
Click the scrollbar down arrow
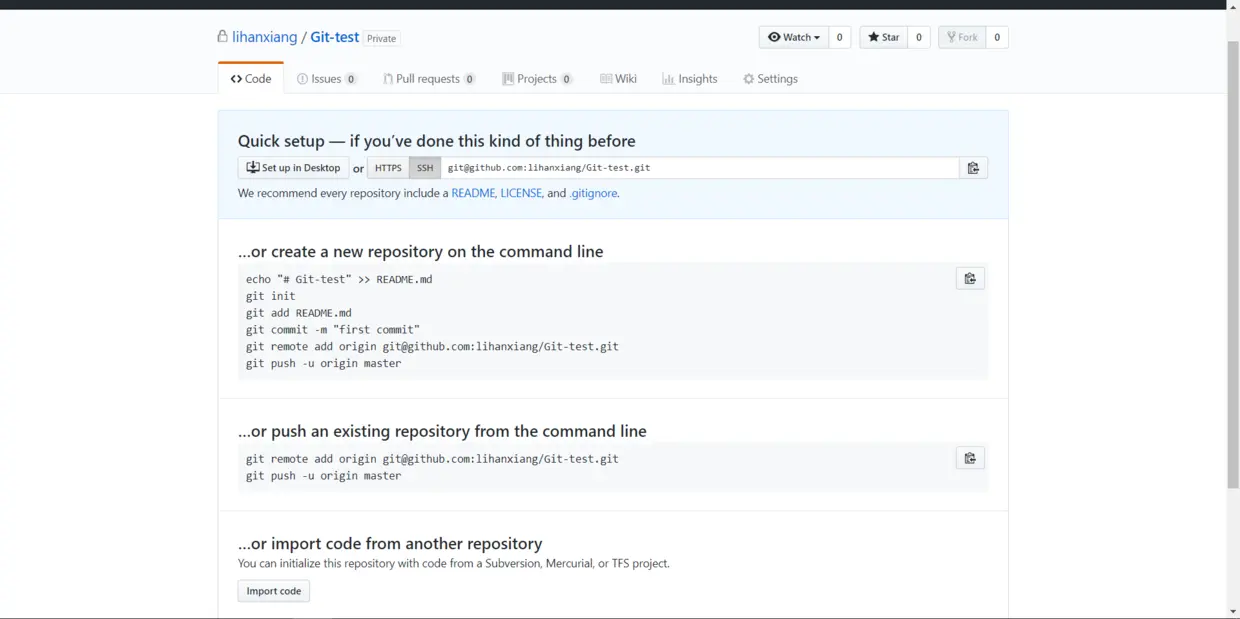click(x=1232, y=611)
